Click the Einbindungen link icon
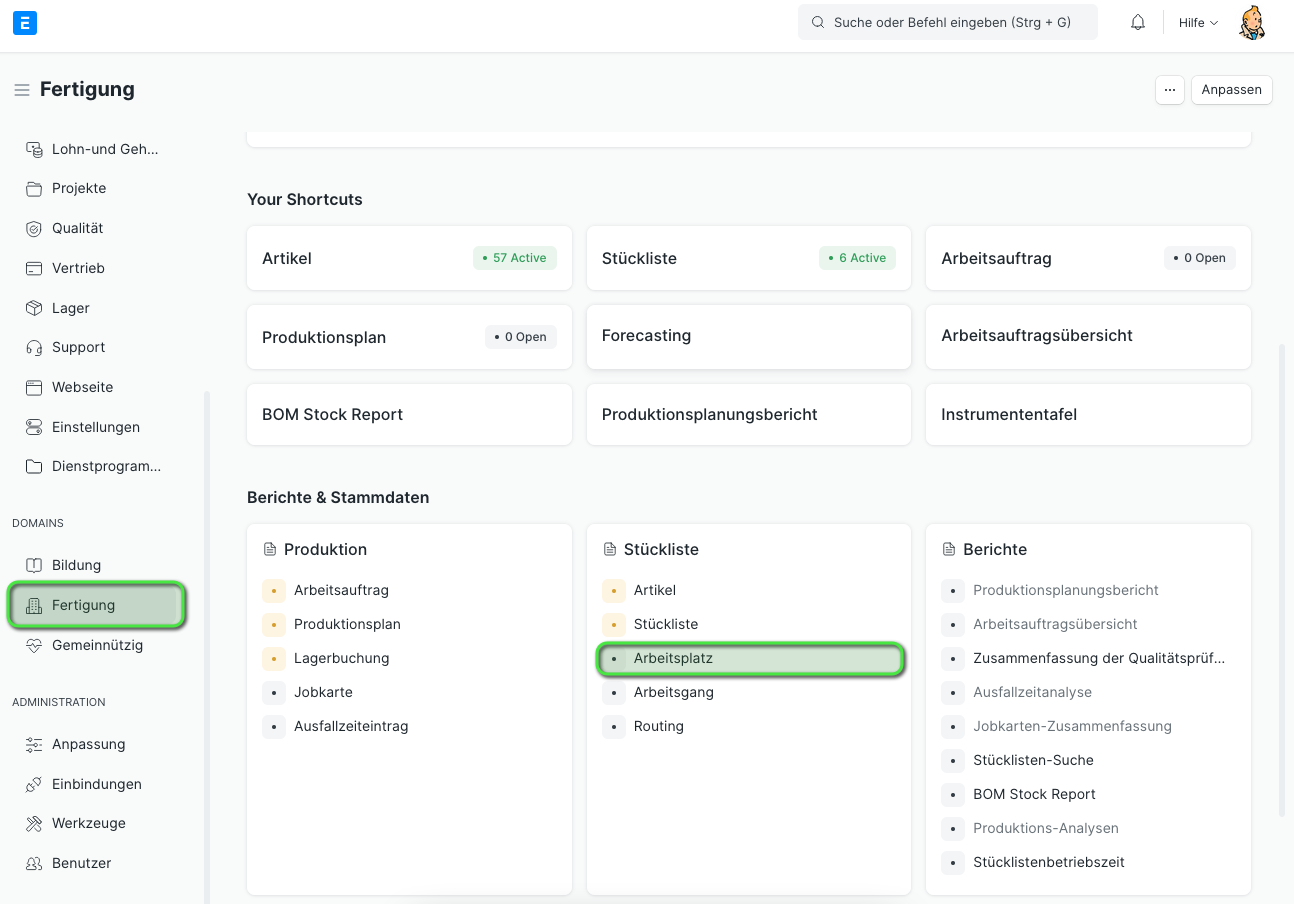The image size is (1294, 904). click(x=34, y=784)
